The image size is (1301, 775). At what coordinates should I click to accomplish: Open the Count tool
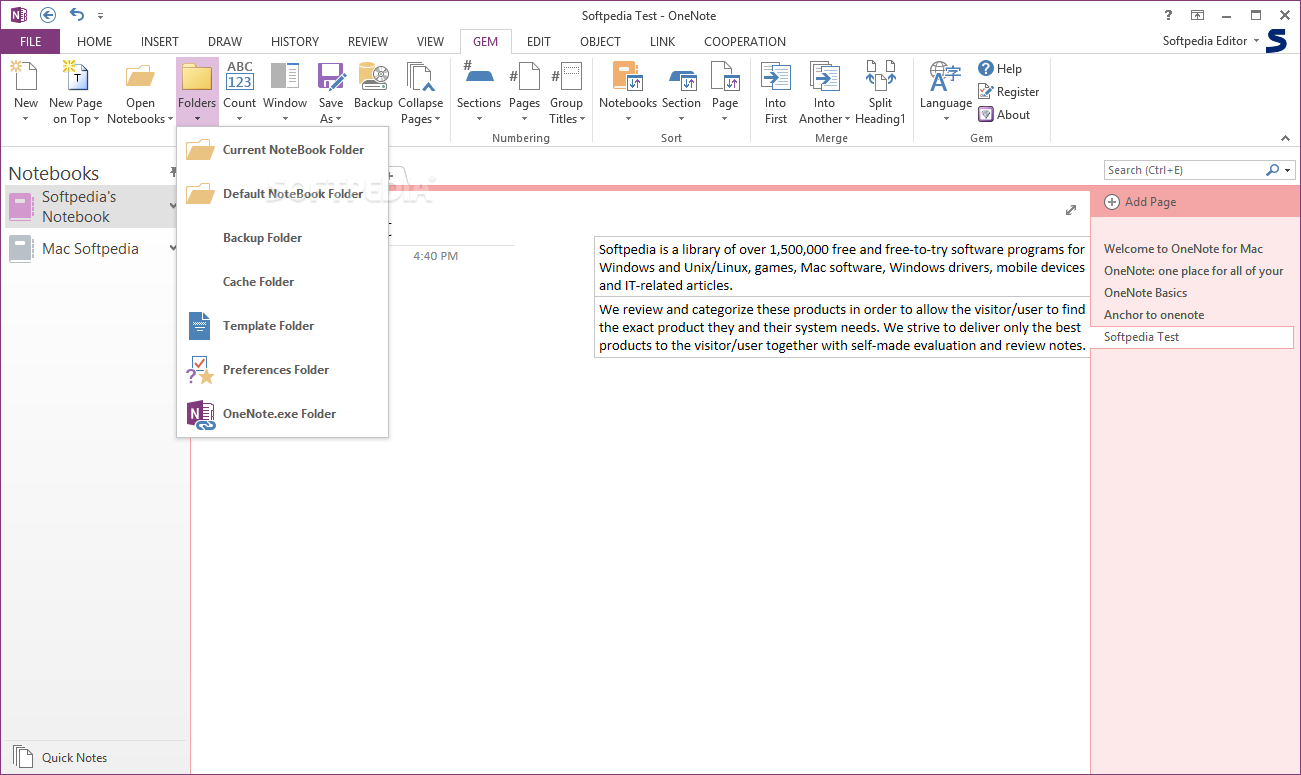(240, 91)
